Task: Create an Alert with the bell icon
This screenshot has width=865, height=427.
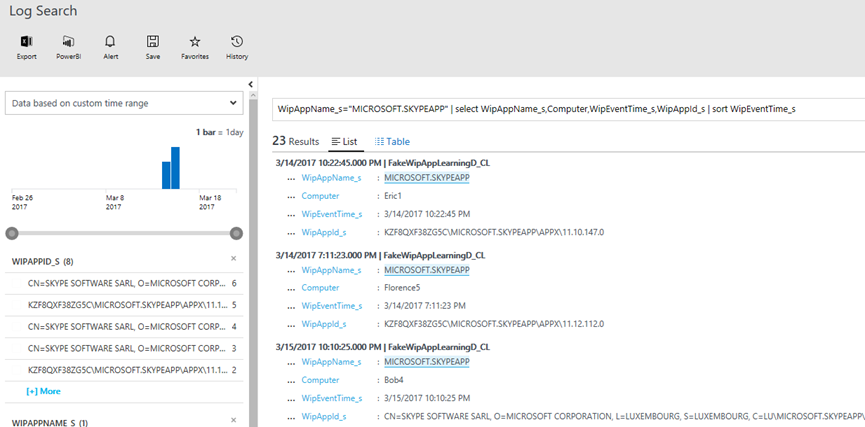Action: pyautogui.click(x=110, y=42)
